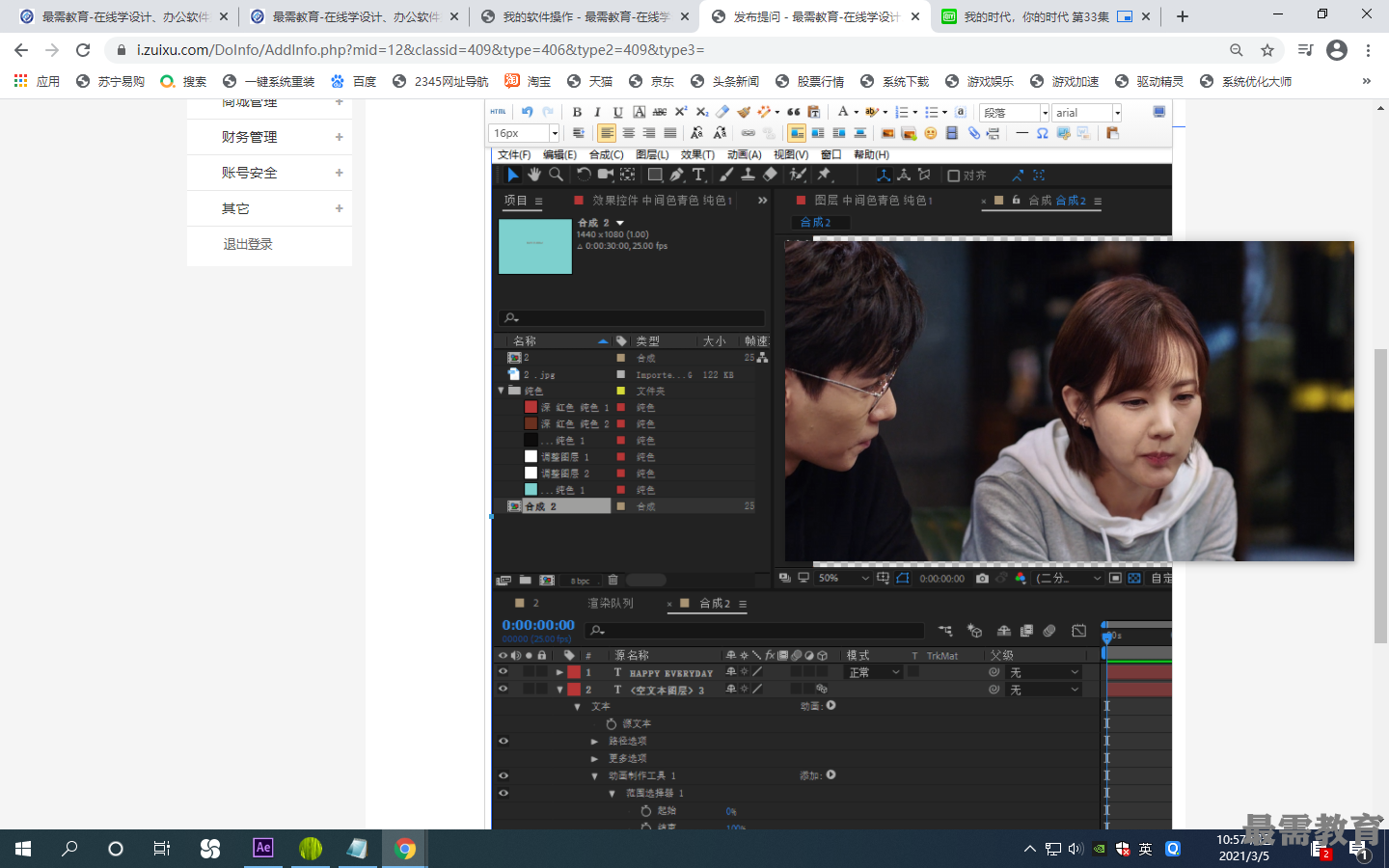Open the arial font family dropdown
1389x868 pixels.
(x=1086, y=113)
